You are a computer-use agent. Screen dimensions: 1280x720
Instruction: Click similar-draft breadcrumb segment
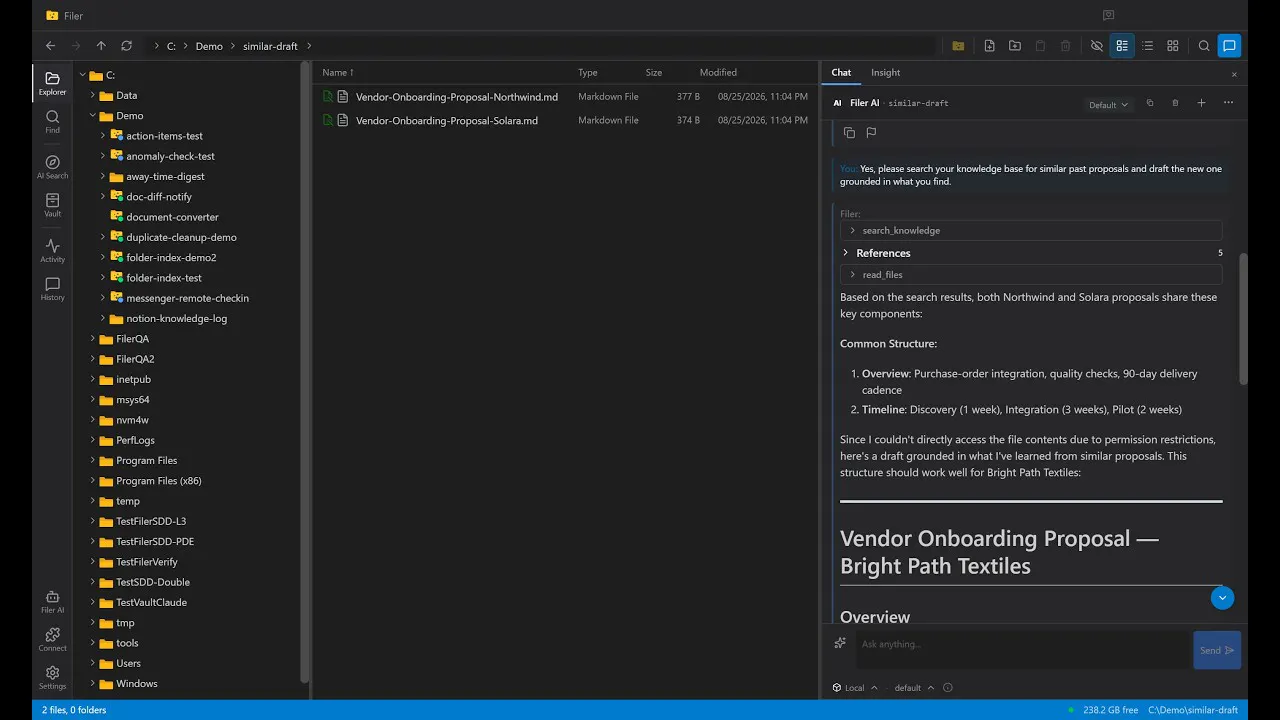click(270, 46)
